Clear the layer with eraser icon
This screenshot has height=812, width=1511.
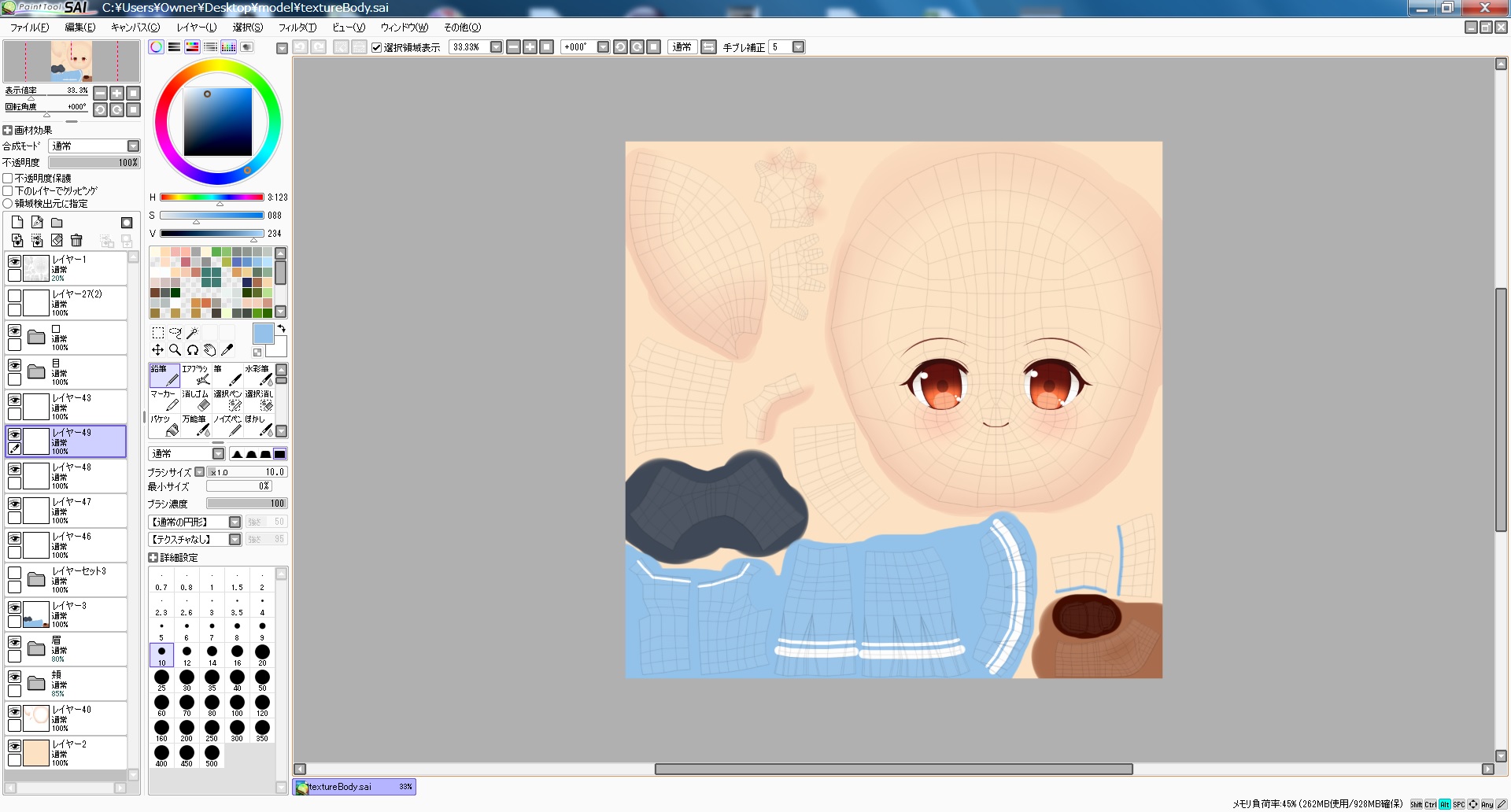point(57,241)
